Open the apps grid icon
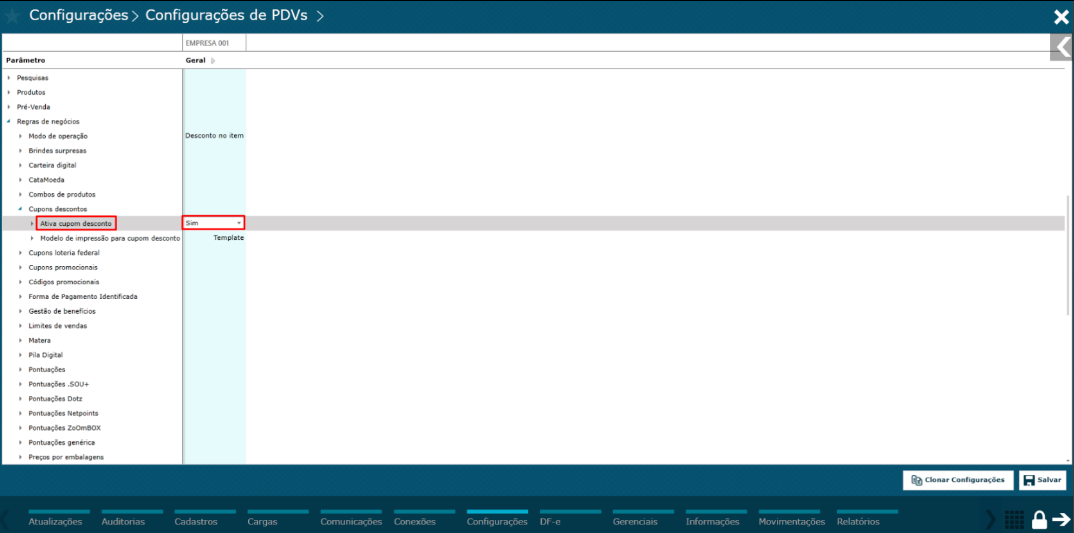Image resolution: width=1074 pixels, height=533 pixels. [x=1014, y=519]
